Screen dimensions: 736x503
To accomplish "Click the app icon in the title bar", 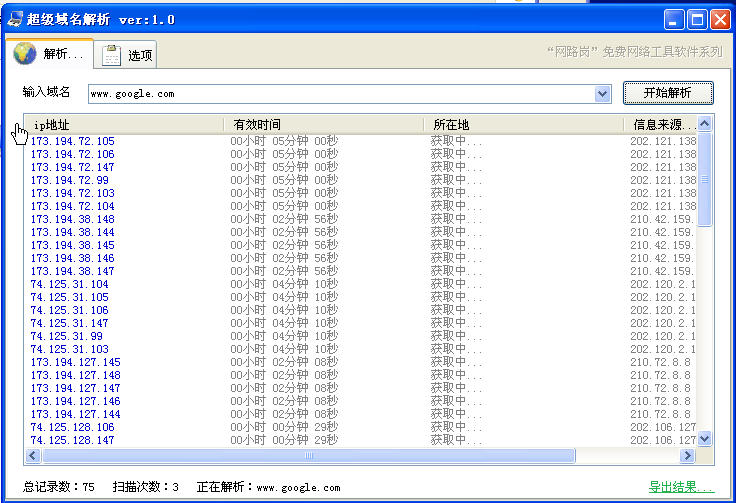I will [x=15, y=19].
